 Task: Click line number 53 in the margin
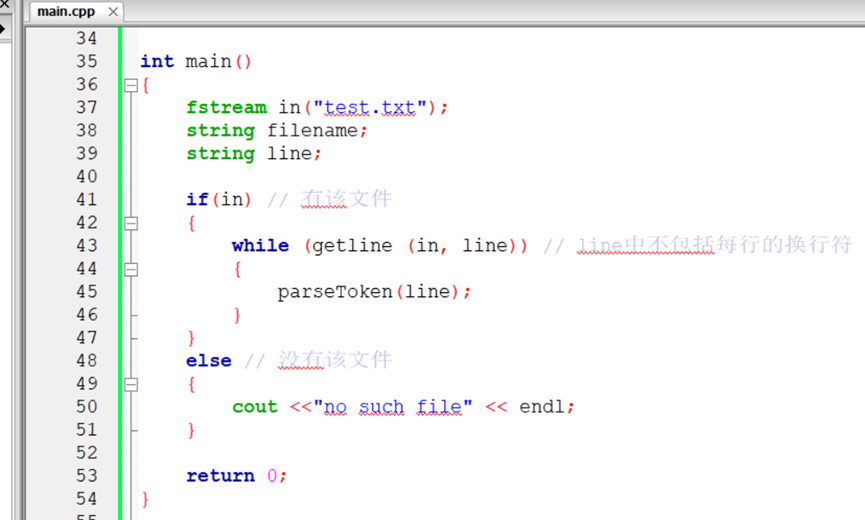(x=87, y=475)
